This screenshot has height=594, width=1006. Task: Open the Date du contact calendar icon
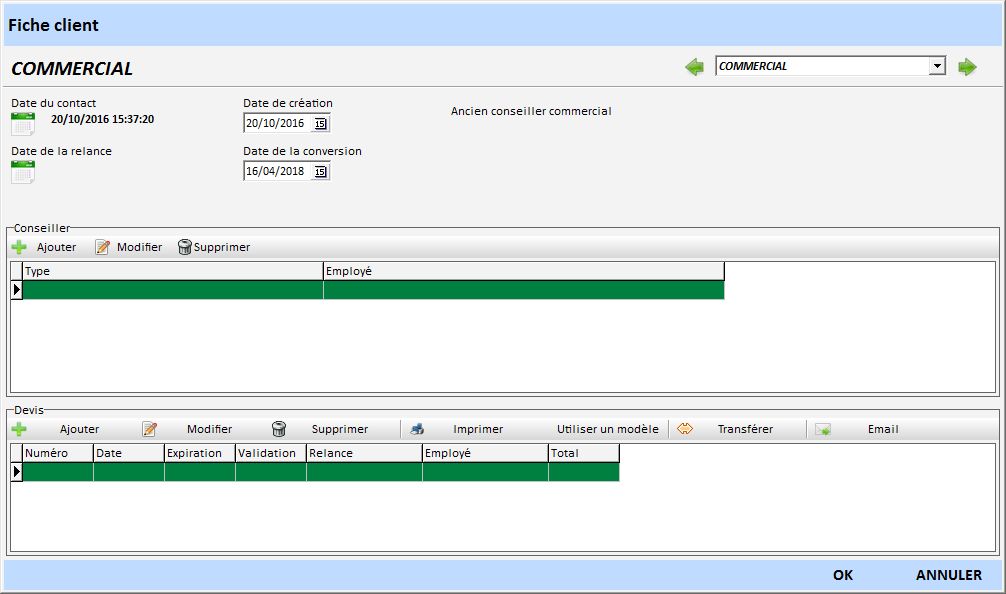22,124
